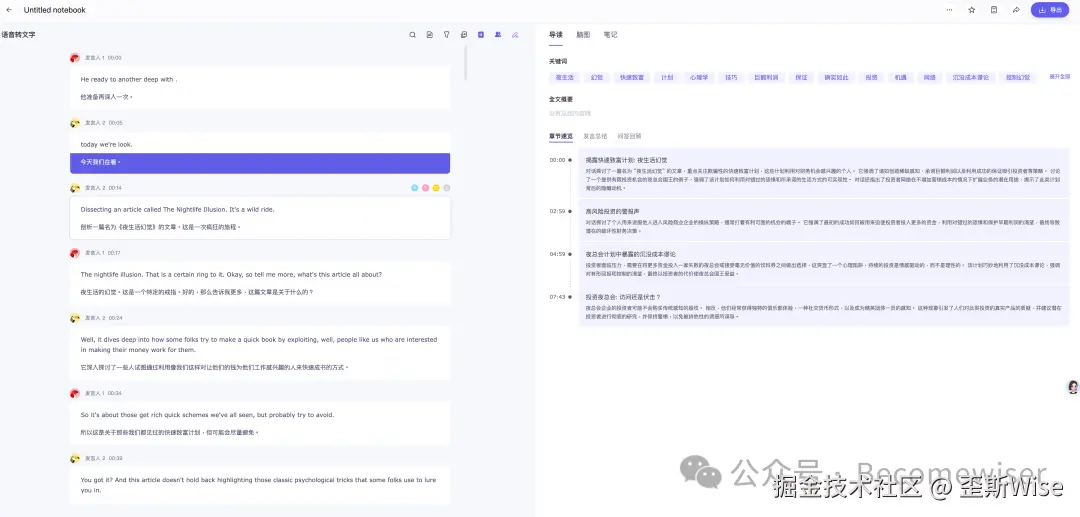Jump to chapter timestamp 07:43

(557, 297)
